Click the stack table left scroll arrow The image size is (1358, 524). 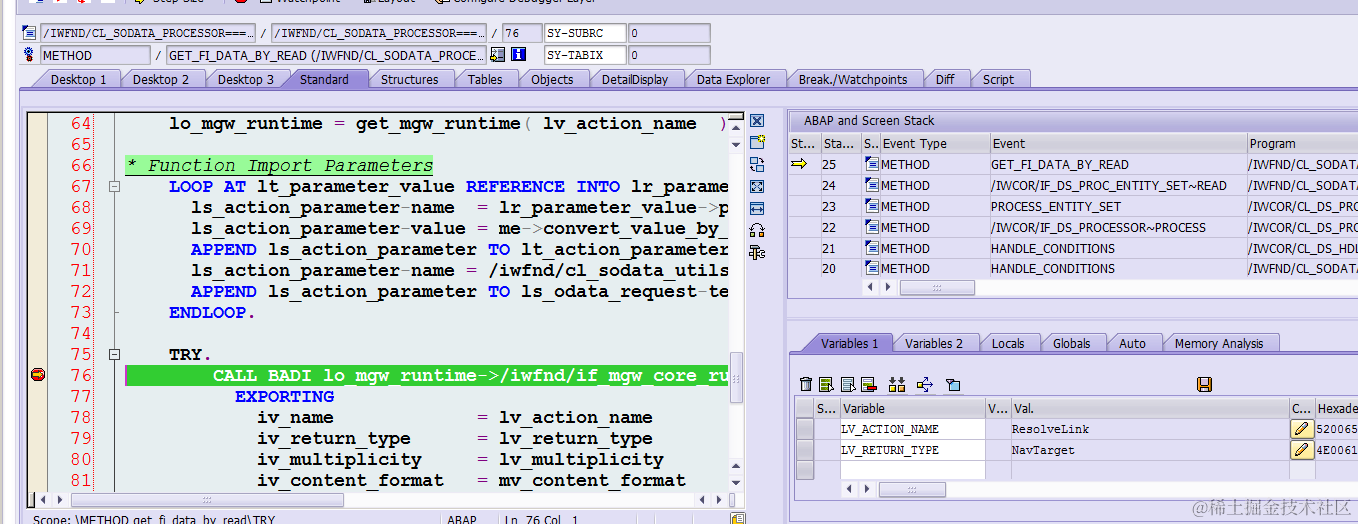(870, 287)
